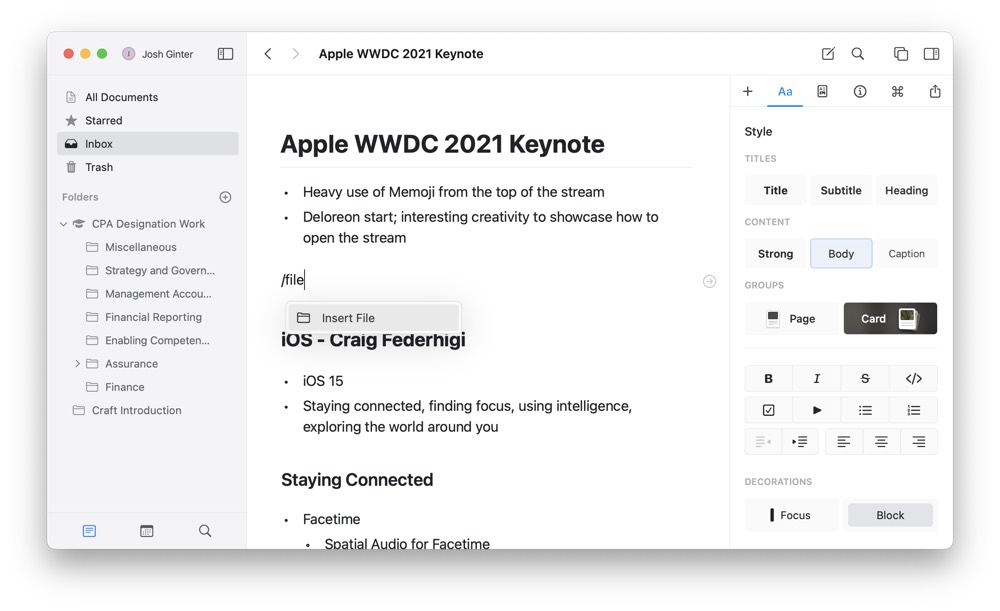Viewport: 1000px width, 611px height.
Task: Apply Subtitle style
Action: [x=841, y=190]
